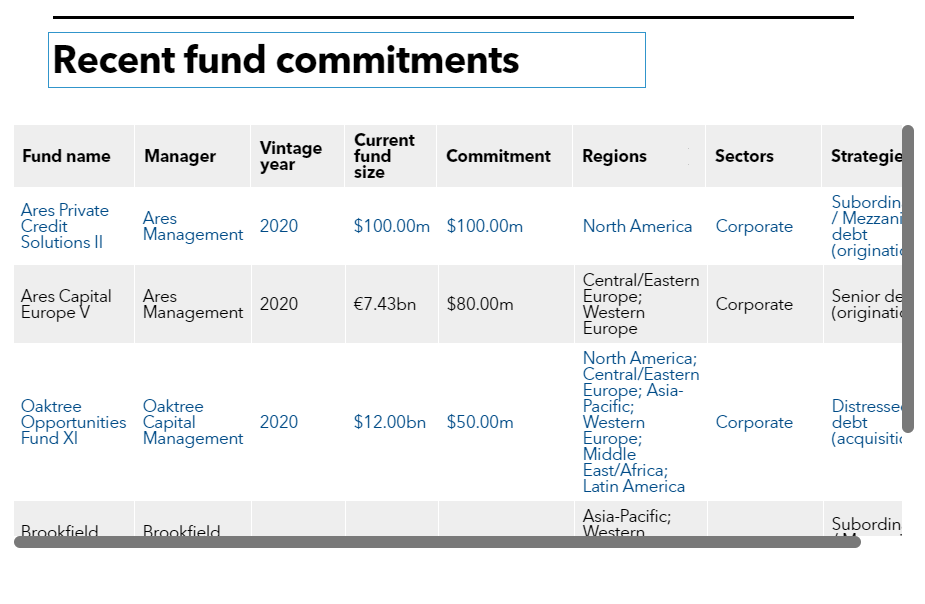
Task: Sort the table by the Commitment column
Action: point(498,156)
